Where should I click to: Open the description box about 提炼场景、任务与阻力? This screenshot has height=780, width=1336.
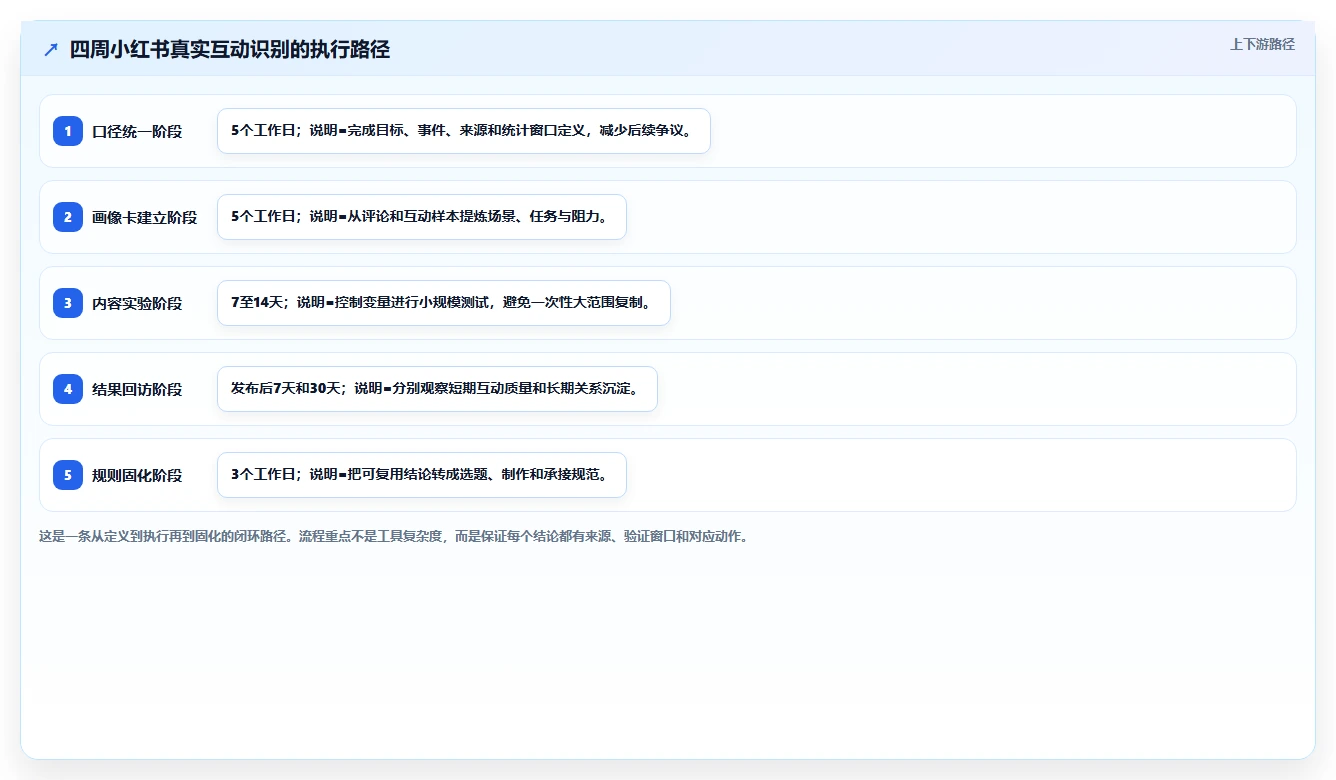click(x=422, y=217)
